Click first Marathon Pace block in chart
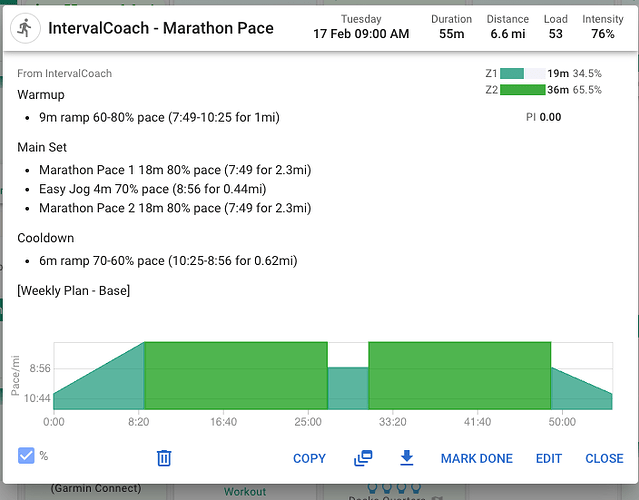Screen dimensions: 639x500 tap(236, 375)
